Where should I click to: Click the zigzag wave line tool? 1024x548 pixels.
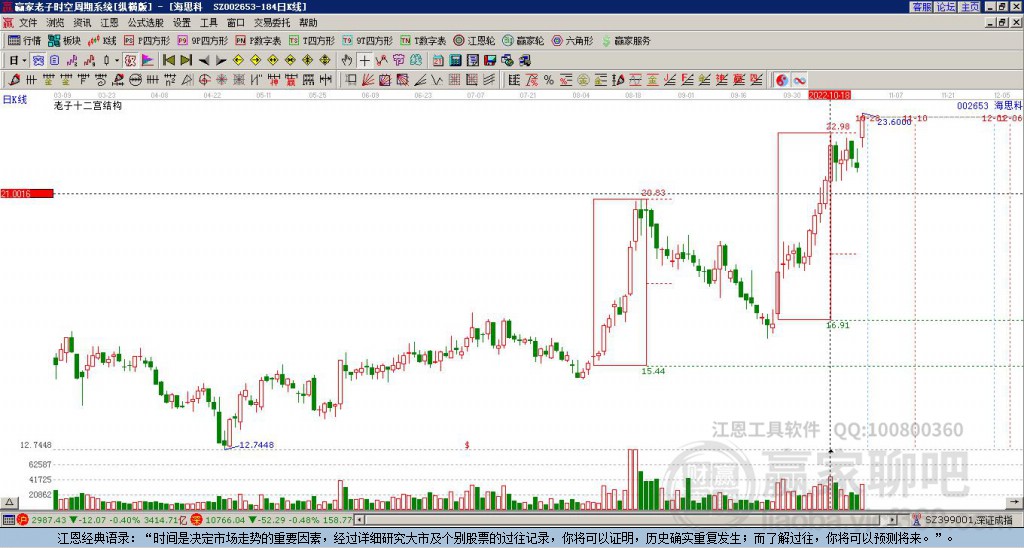pyautogui.click(x=437, y=80)
